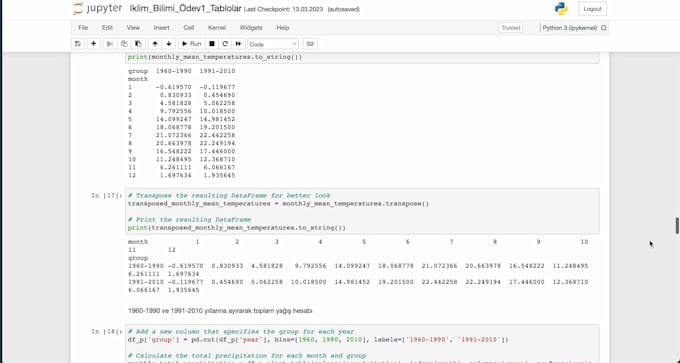Open the File menu
Viewport: 680px width, 363px height.
pyautogui.click(x=83, y=28)
